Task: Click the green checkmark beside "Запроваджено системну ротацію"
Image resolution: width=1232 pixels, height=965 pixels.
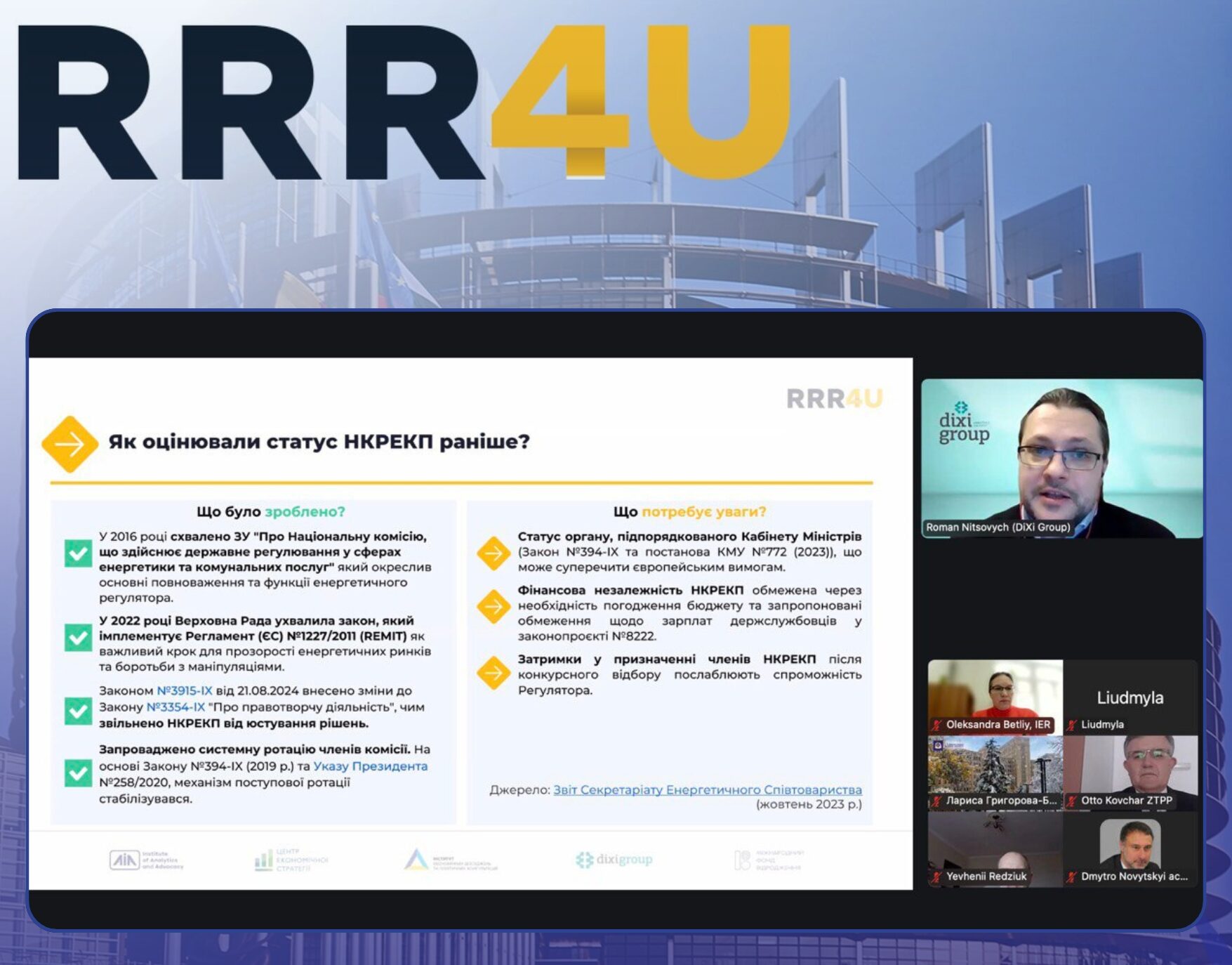Action: [78, 773]
